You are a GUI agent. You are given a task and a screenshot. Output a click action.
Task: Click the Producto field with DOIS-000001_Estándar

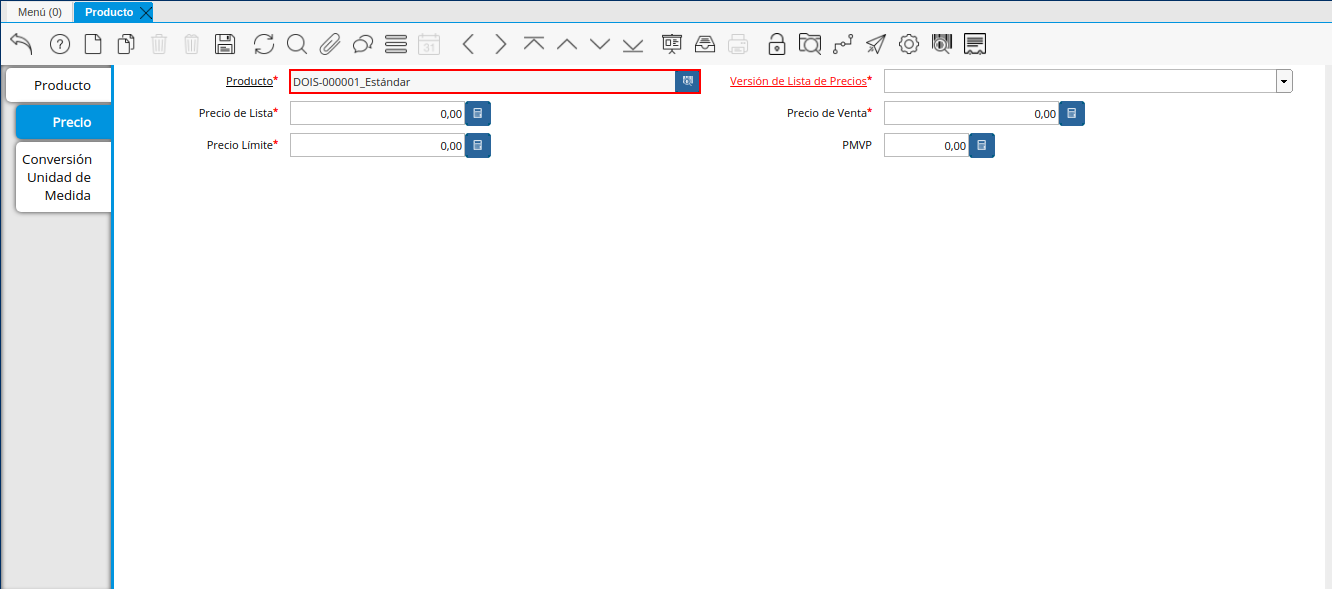483,82
